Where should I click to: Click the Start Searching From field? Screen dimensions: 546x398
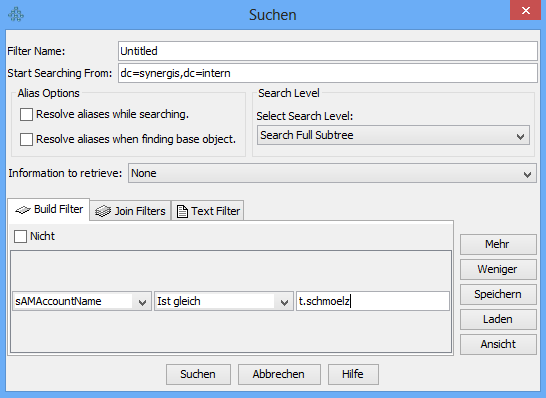click(x=328, y=73)
